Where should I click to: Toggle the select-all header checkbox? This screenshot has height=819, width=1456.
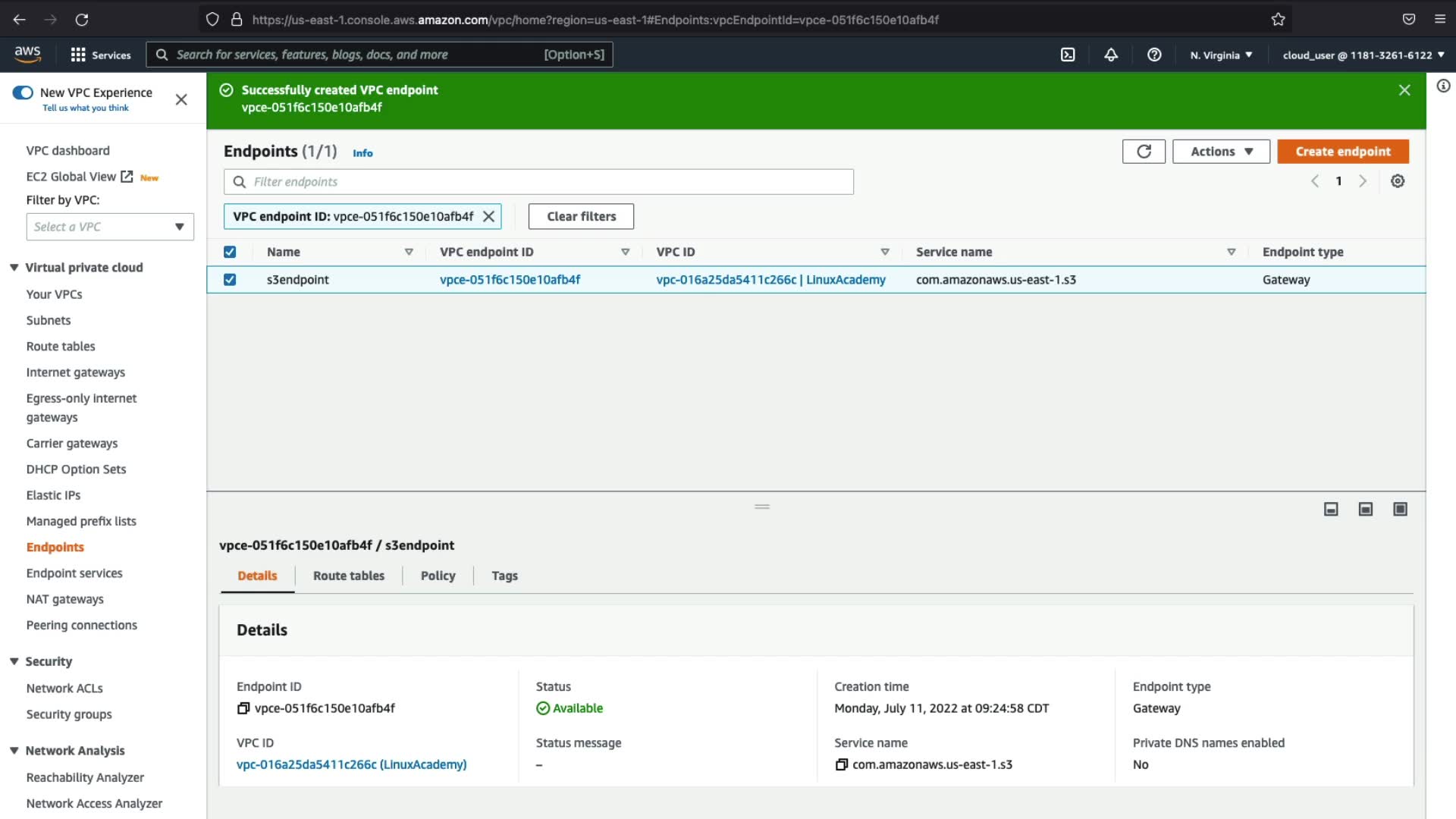pyautogui.click(x=230, y=252)
